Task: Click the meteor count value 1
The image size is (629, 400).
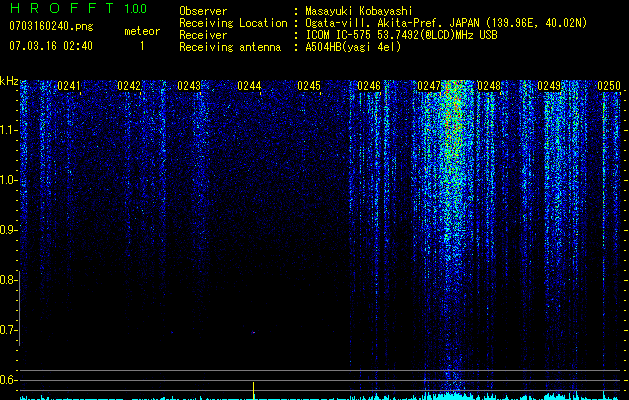Action: [x=142, y=46]
